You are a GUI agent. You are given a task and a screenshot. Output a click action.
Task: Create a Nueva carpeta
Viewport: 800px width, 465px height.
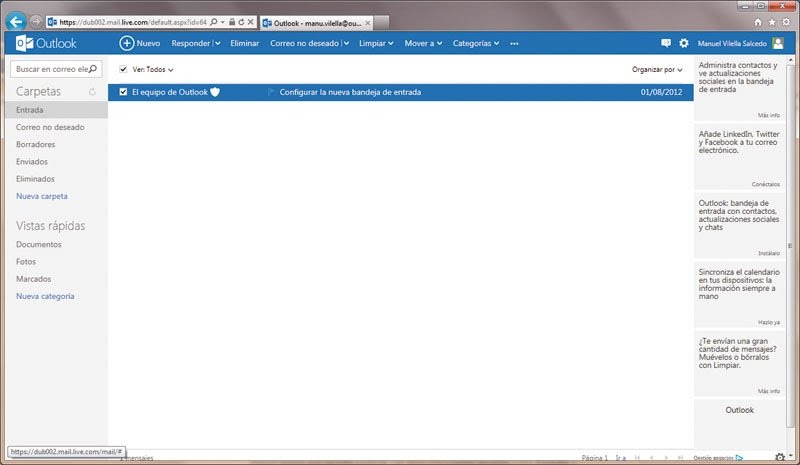42,196
